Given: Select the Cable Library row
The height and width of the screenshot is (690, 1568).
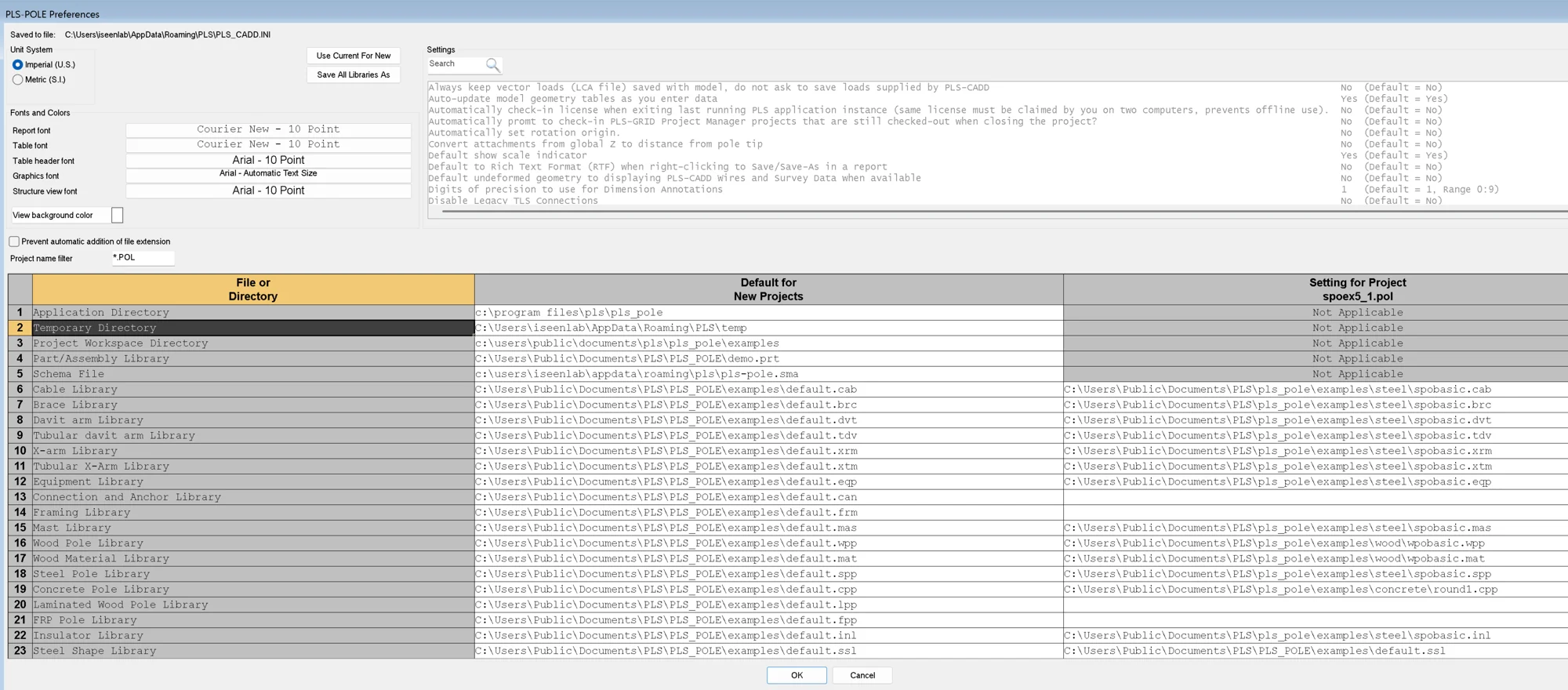Looking at the screenshot, I should point(253,390).
